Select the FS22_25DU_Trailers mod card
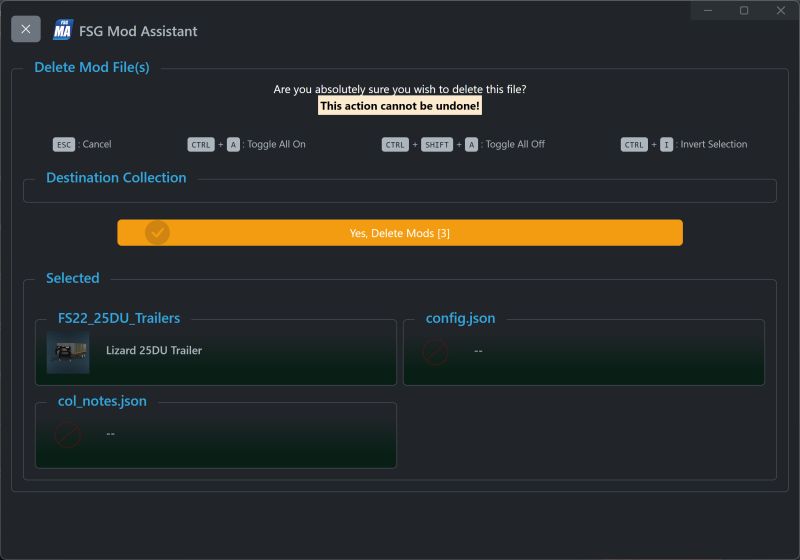This screenshot has height=560, width=800. tap(216, 352)
